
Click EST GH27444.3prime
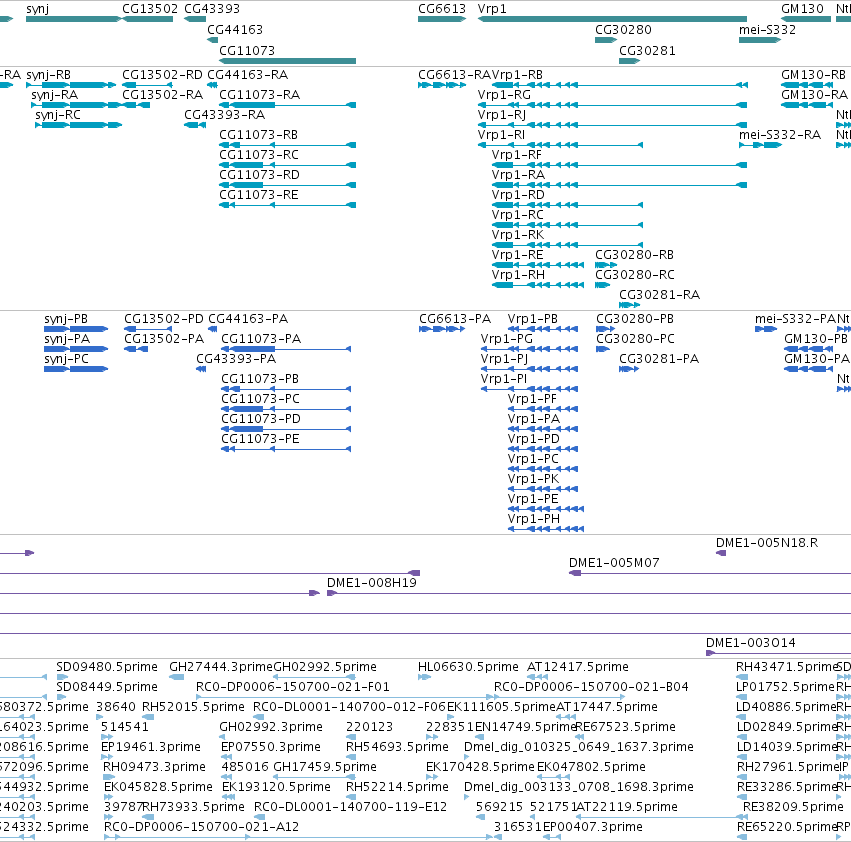coord(221,667)
